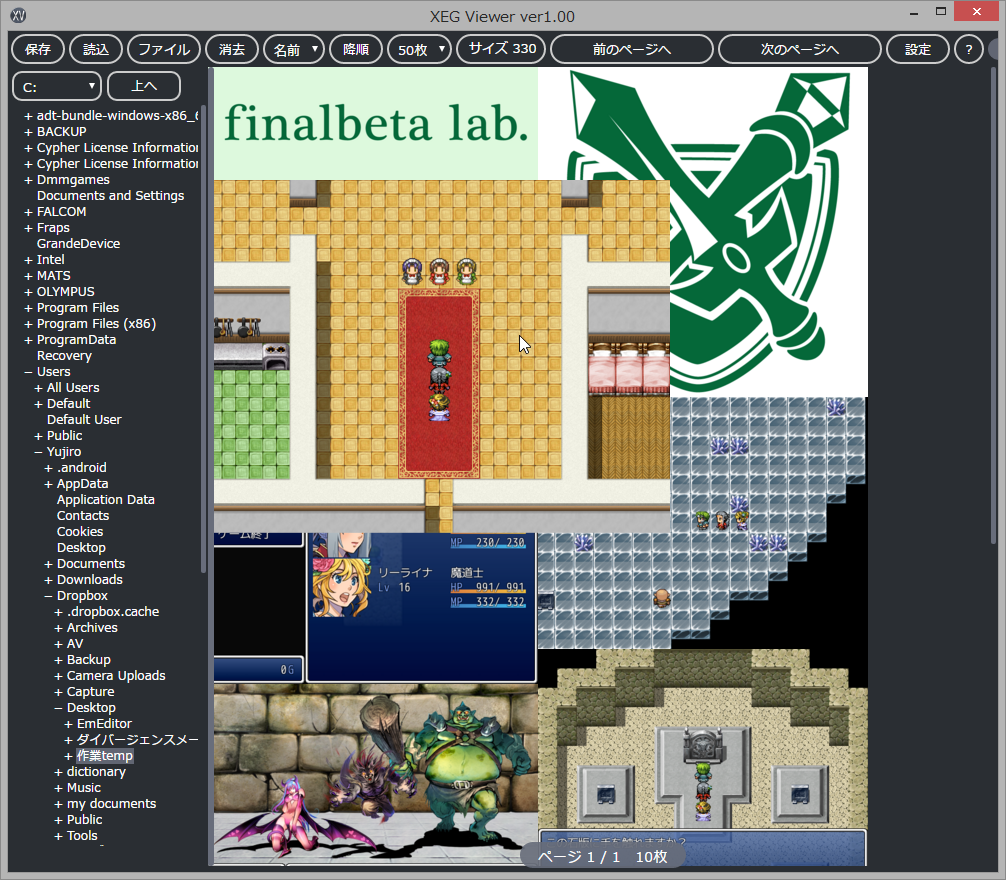The width and height of the screenshot is (1006, 880).
Task: Click the 保存 save button
Action: (38, 49)
